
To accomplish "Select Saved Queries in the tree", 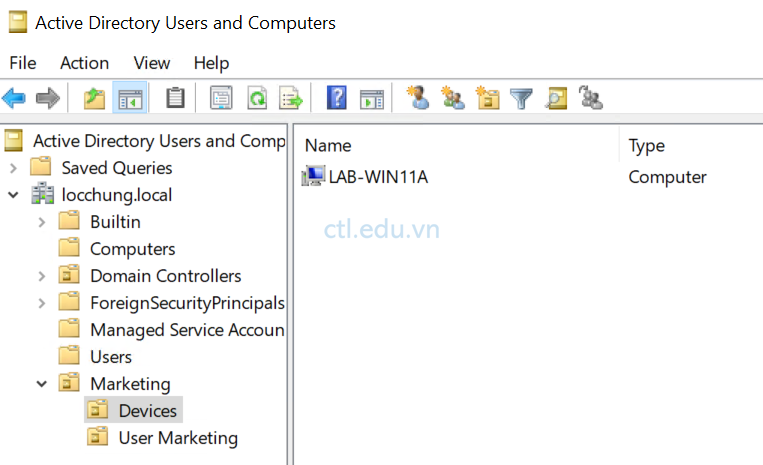I will (x=117, y=168).
